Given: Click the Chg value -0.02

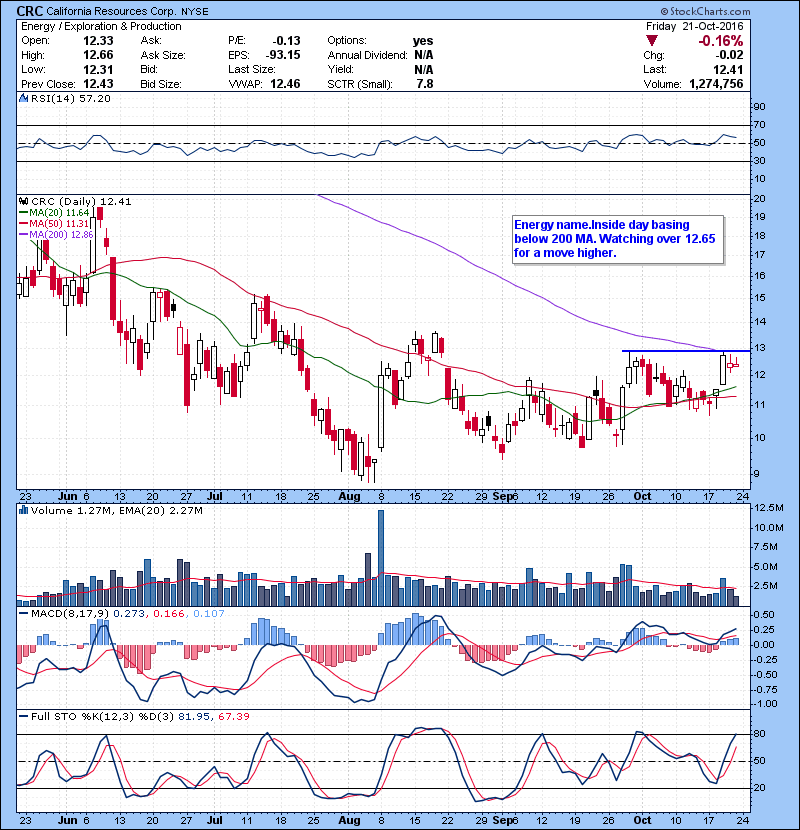Looking at the screenshot, I should [x=729, y=55].
